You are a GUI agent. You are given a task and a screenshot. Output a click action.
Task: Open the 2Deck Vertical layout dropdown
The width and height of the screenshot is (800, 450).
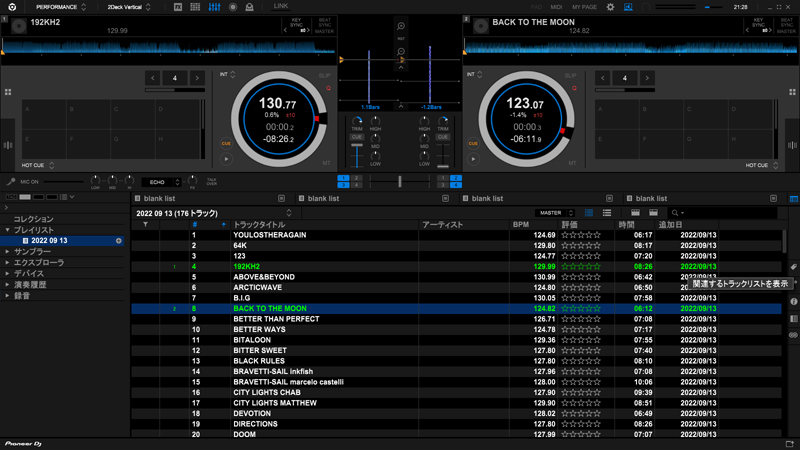point(130,7)
